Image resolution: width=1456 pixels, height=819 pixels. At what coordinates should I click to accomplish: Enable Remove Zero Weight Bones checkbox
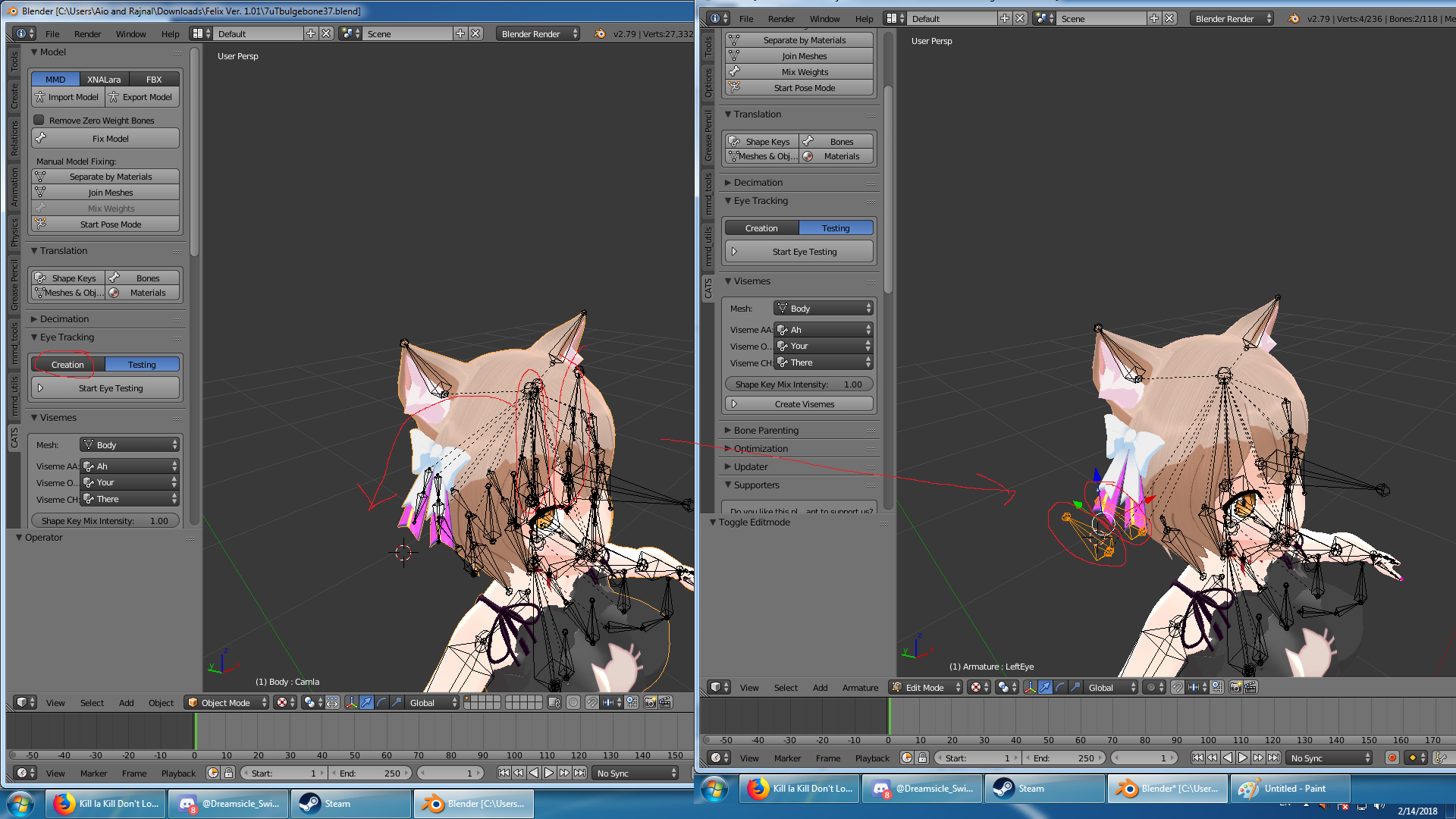pyautogui.click(x=39, y=121)
